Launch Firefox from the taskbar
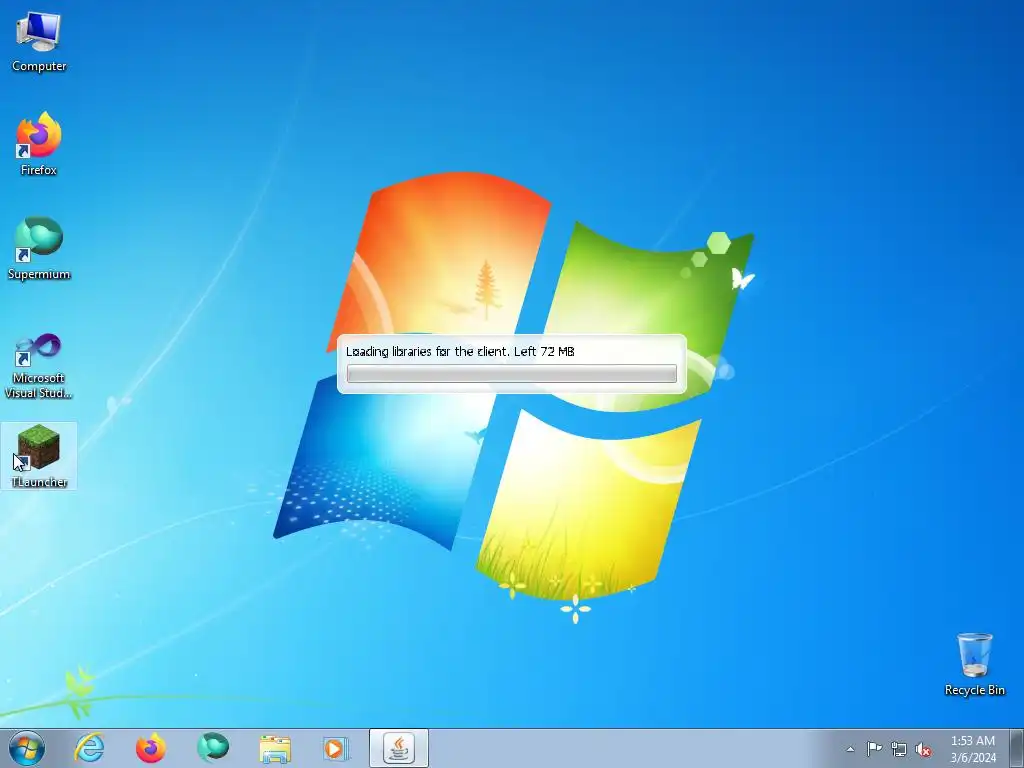This screenshot has height=768, width=1024. tap(150, 748)
